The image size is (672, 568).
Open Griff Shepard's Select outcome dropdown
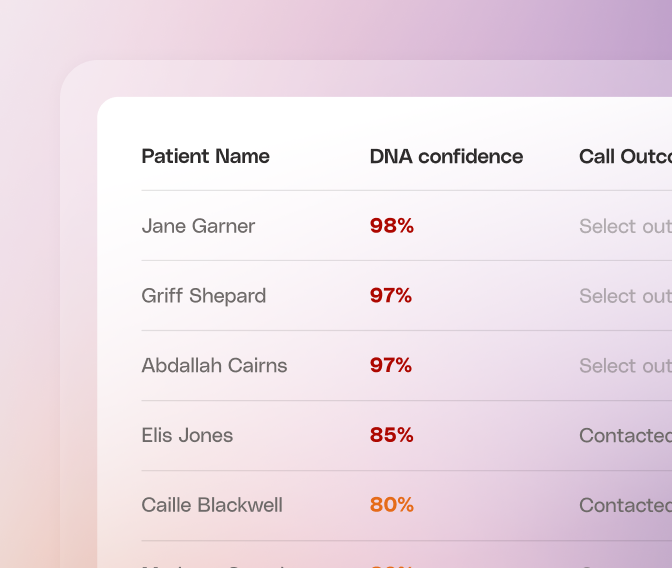click(625, 296)
